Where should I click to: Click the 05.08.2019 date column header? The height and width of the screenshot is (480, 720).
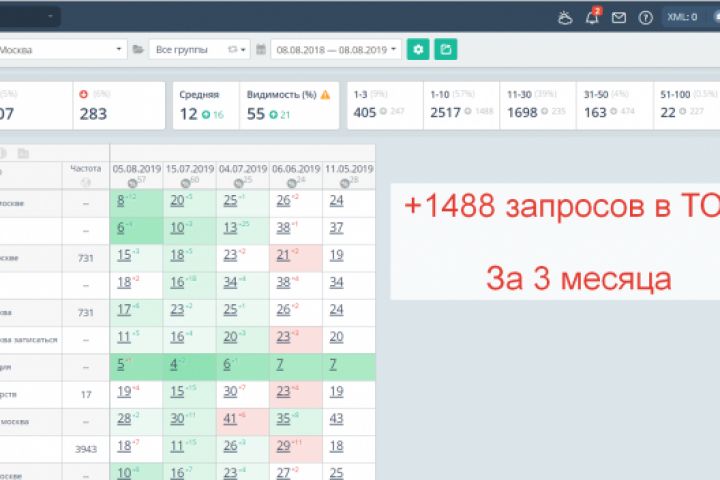pyautogui.click(x=136, y=169)
